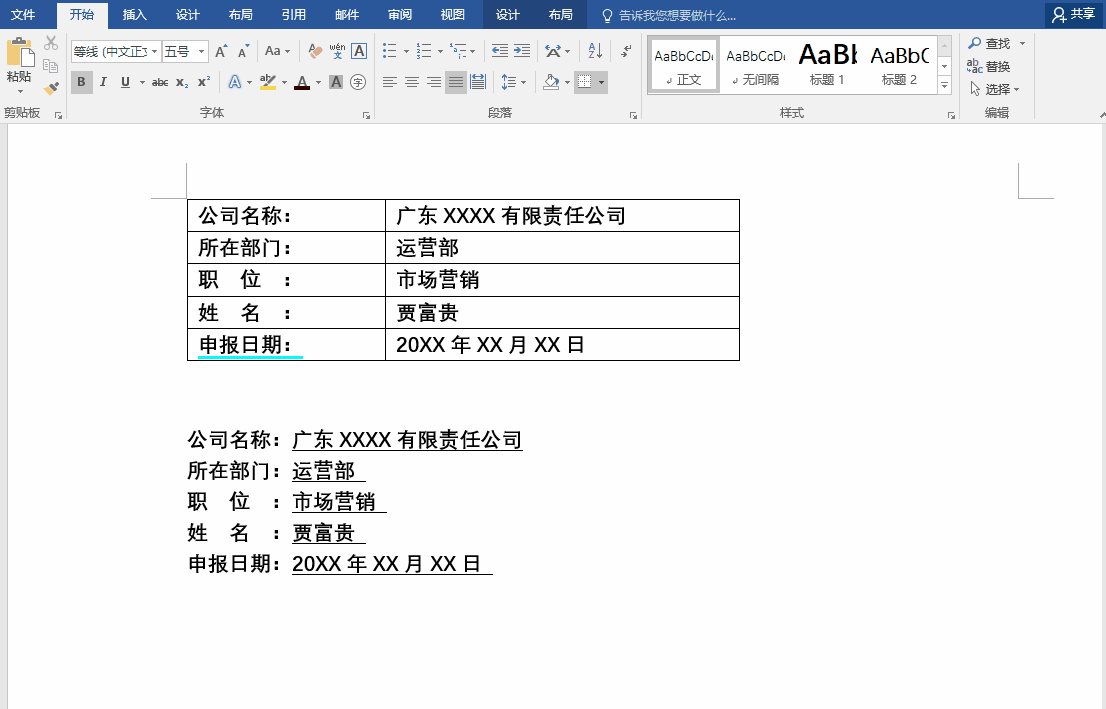Open the font size dropdown 五号
The height and width of the screenshot is (709, 1106).
click(x=201, y=51)
